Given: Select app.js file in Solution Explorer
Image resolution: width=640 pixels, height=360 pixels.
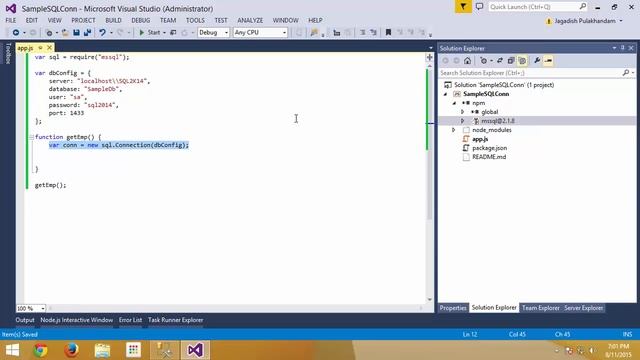Looking at the screenshot, I should [x=480, y=139].
